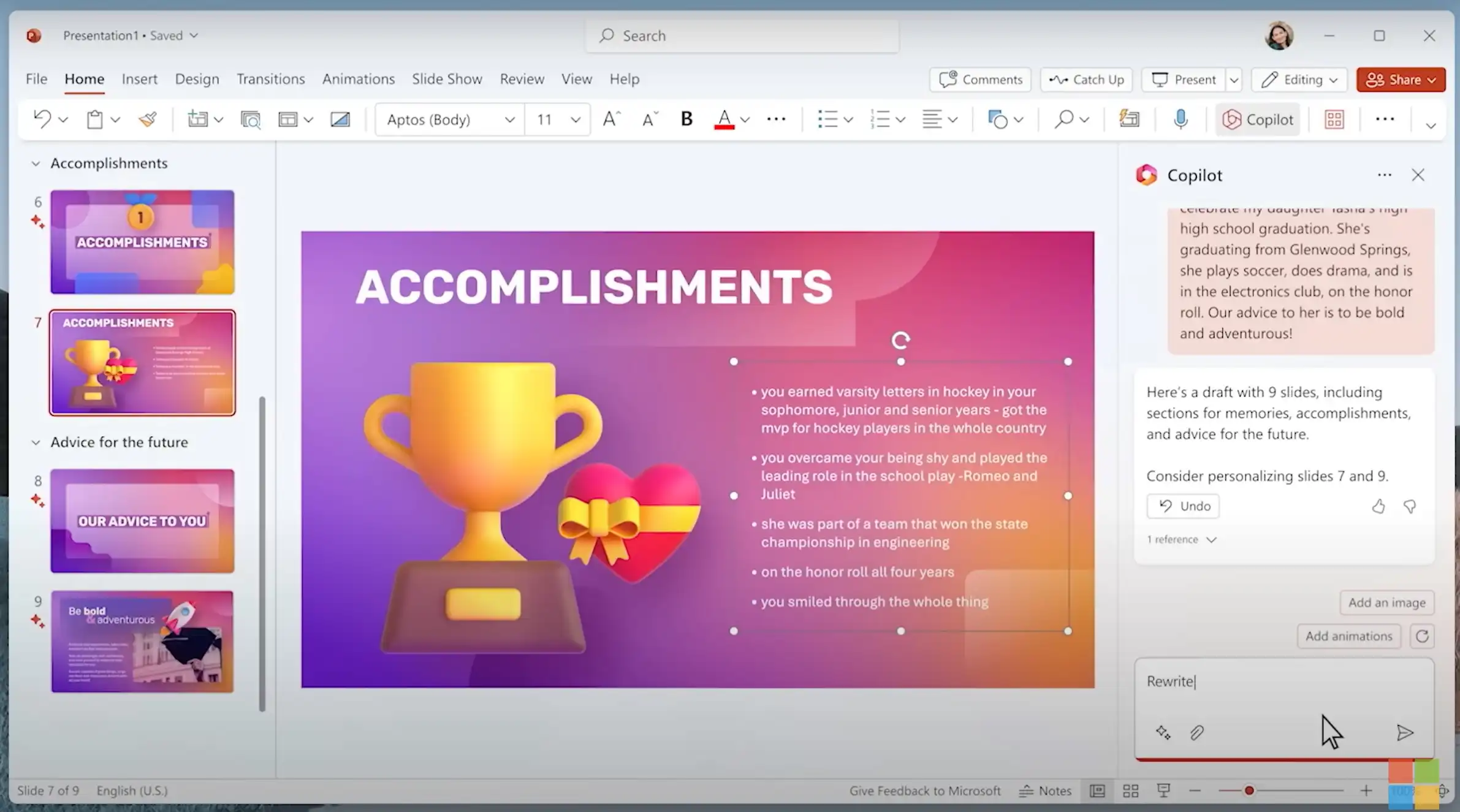Click the Increase Font Size icon
Screen dimensions: 1460x812
point(611,119)
